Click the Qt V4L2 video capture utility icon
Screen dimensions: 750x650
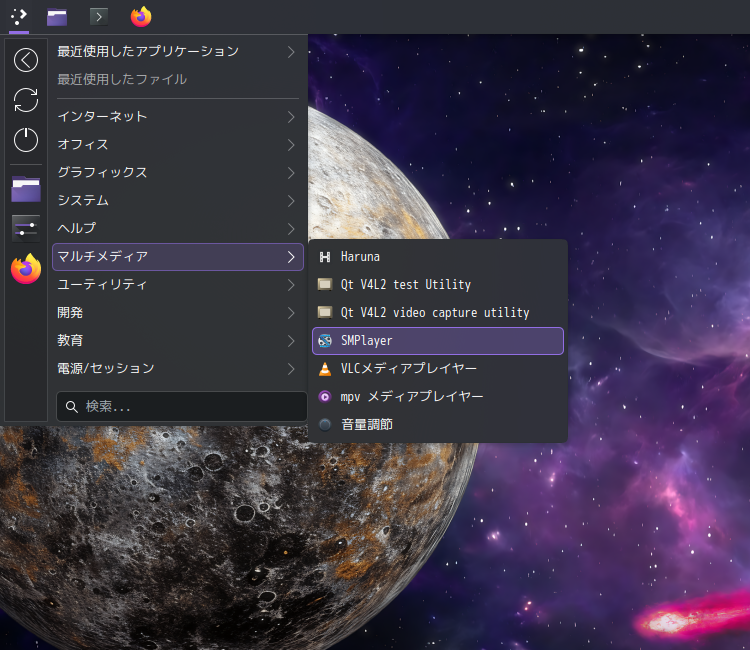click(x=325, y=313)
